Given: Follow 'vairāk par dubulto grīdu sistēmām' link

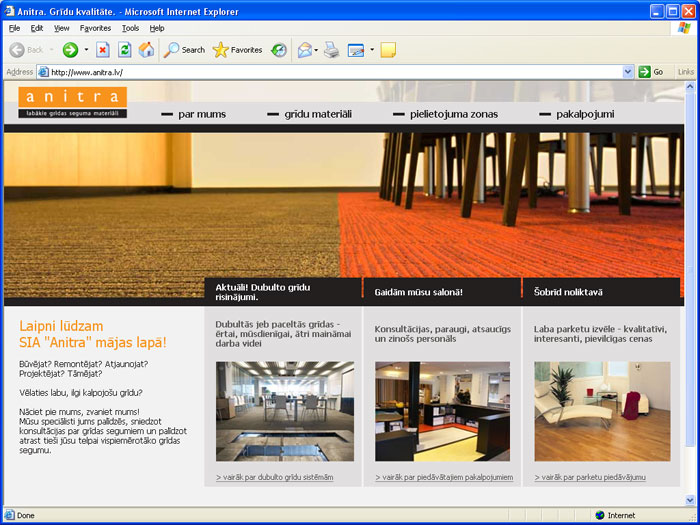Looking at the screenshot, I should pyautogui.click(x=275, y=477).
